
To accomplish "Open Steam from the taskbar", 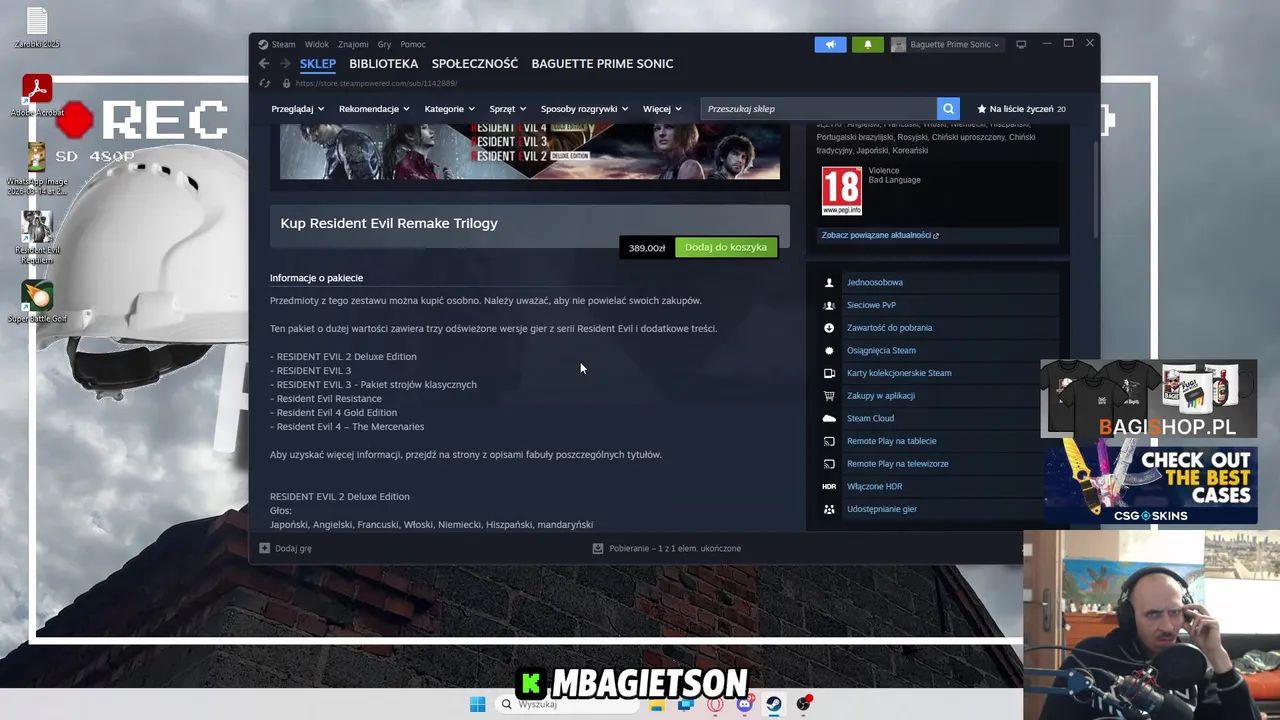I will [774, 704].
